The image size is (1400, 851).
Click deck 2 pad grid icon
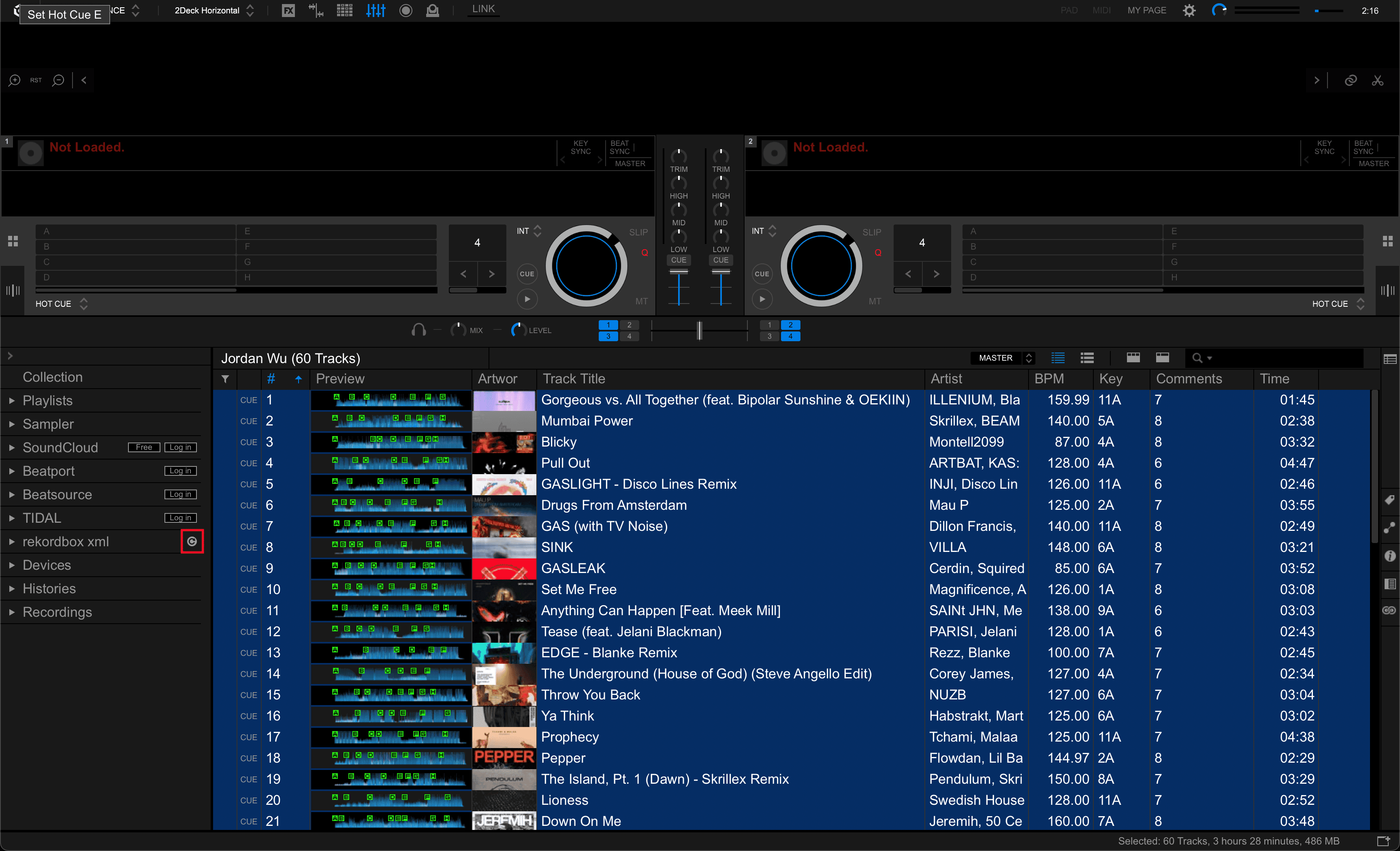point(1387,241)
